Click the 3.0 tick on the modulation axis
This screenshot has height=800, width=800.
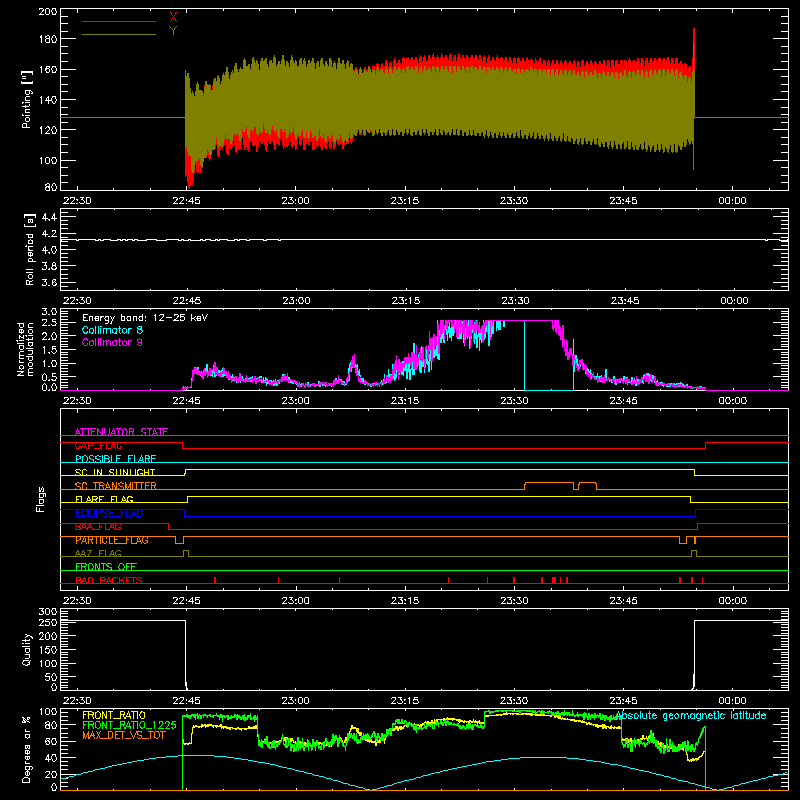(49, 312)
